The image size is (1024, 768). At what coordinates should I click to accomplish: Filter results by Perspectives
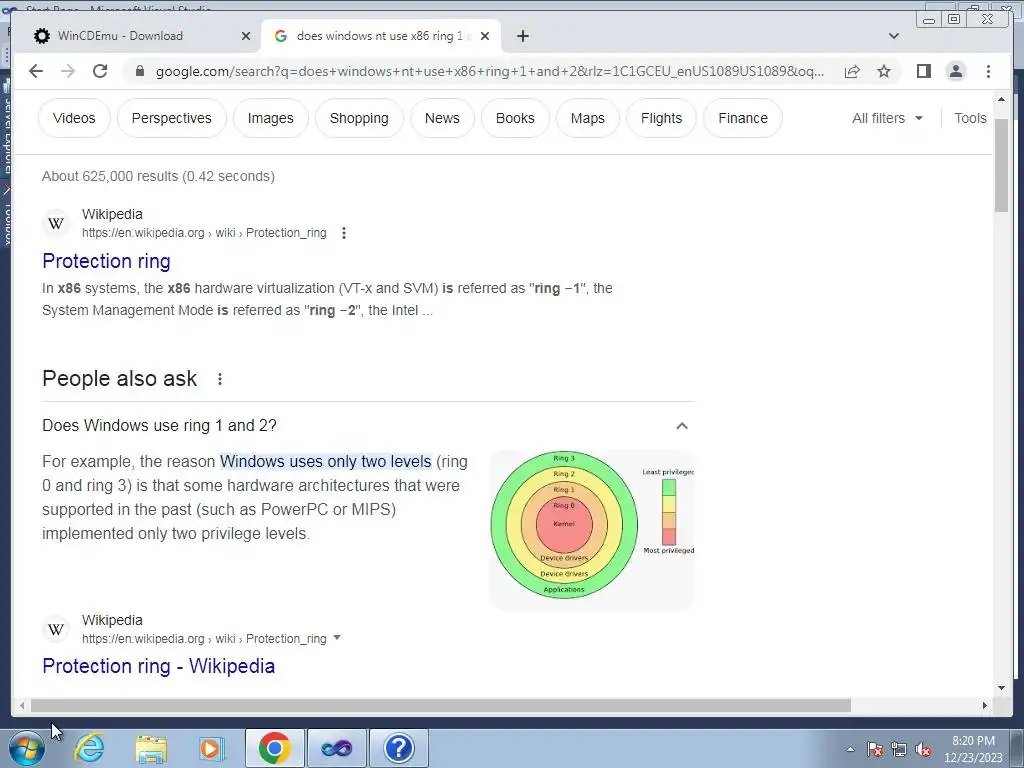pyautogui.click(x=172, y=118)
